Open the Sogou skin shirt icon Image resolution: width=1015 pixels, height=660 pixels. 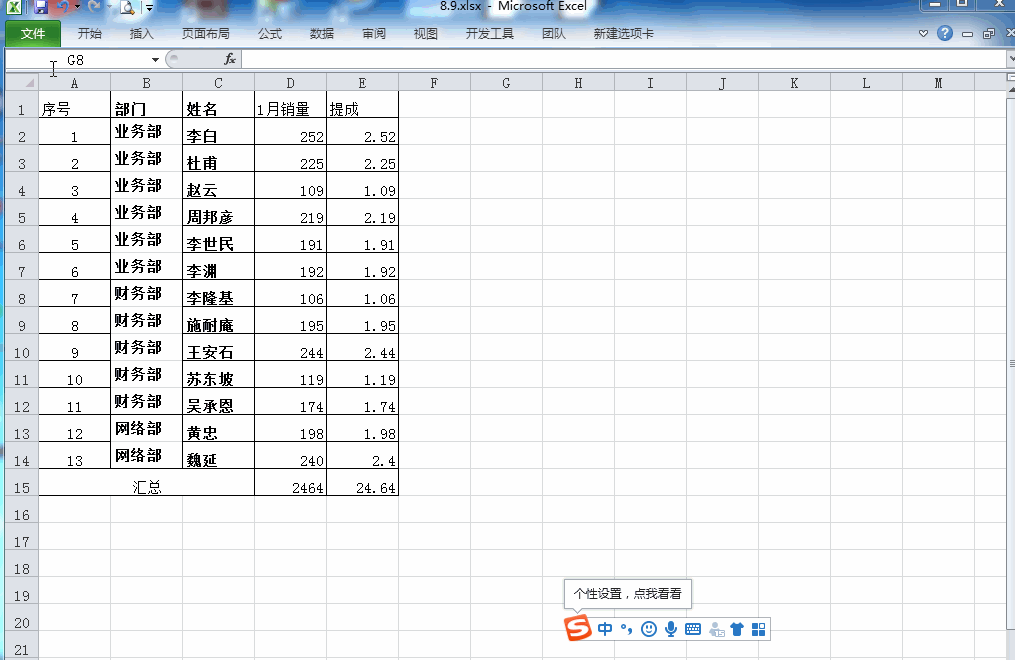[x=737, y=628]
